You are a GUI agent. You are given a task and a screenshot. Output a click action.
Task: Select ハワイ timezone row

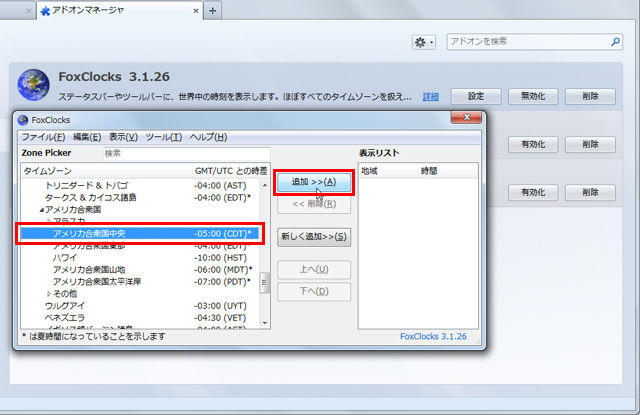click(140, 258)
